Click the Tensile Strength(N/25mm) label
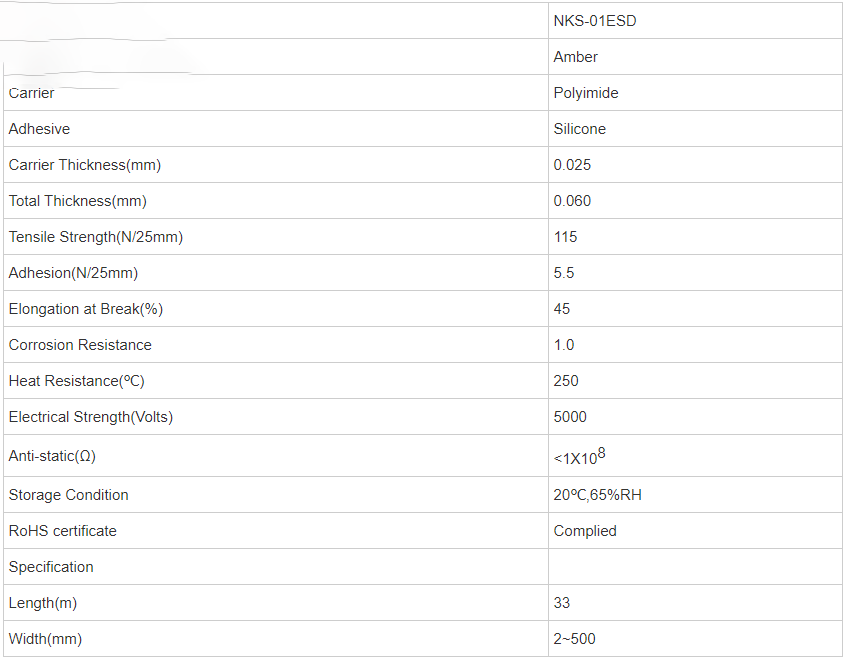 pyautogui.click(x=96, y=237)
